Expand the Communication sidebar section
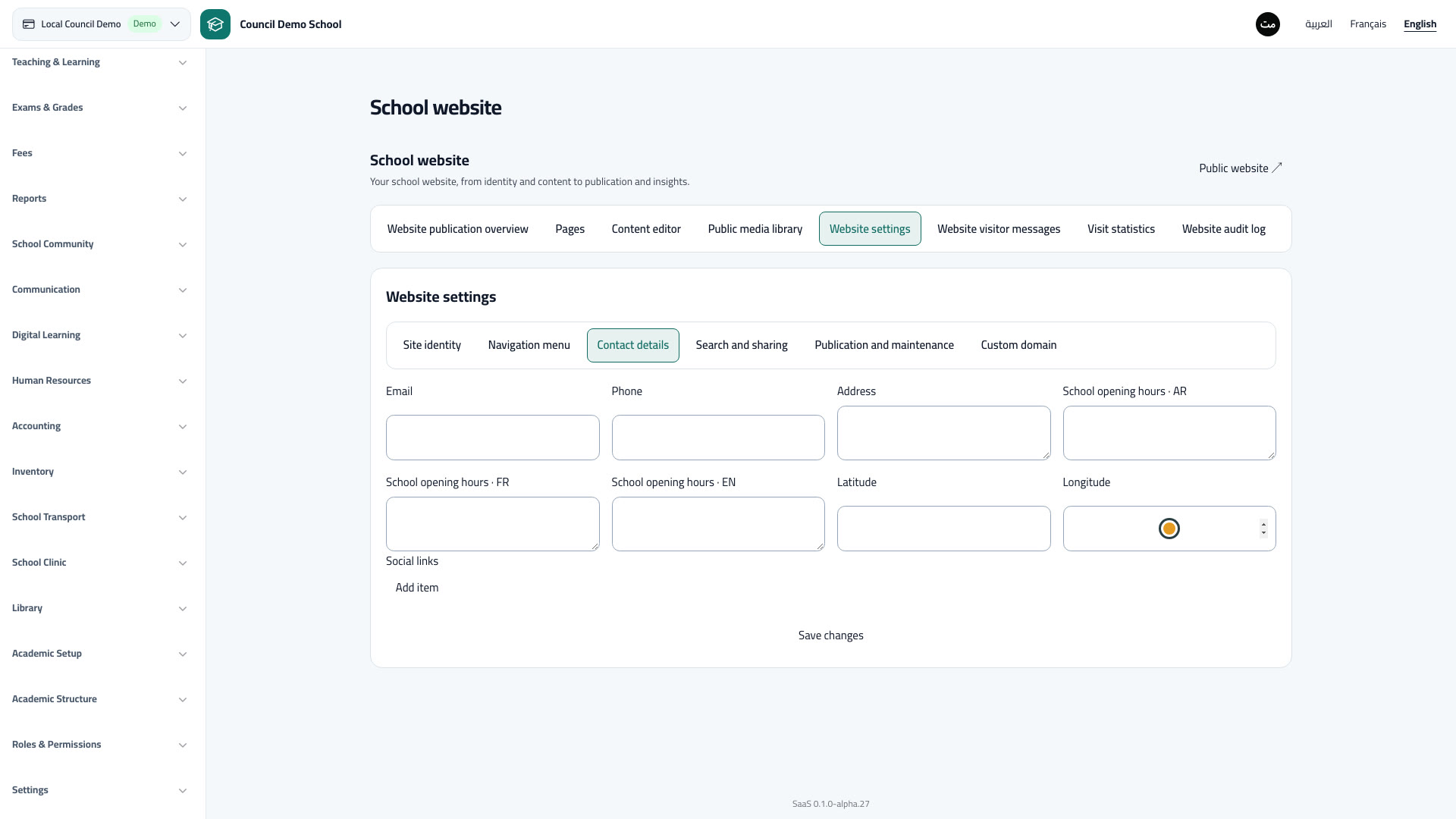 tap(99, 290)
